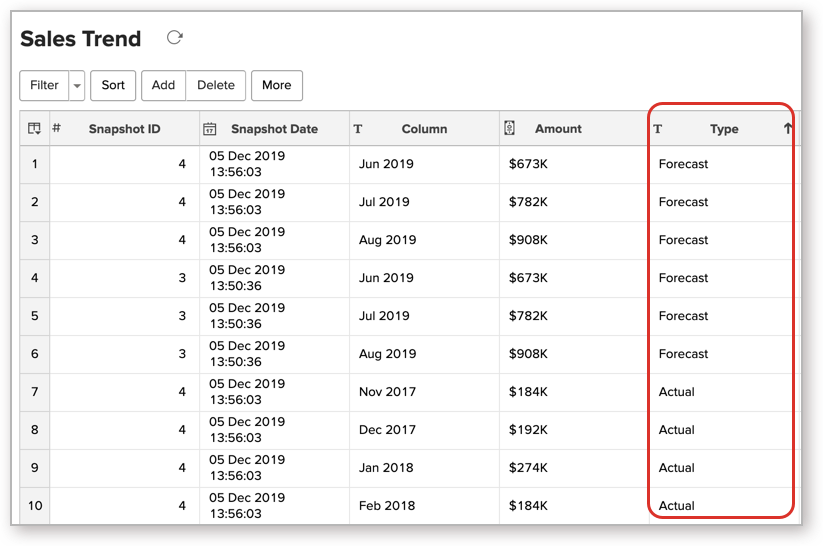Click the number type icon for Snapshot ID

[57, 128]
